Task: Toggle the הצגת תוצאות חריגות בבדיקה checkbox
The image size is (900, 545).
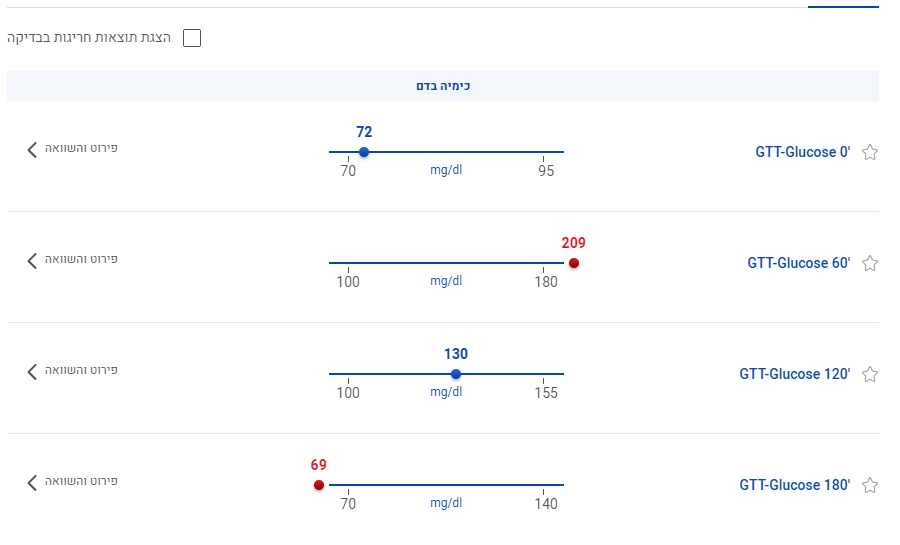Action: point(192,38)
